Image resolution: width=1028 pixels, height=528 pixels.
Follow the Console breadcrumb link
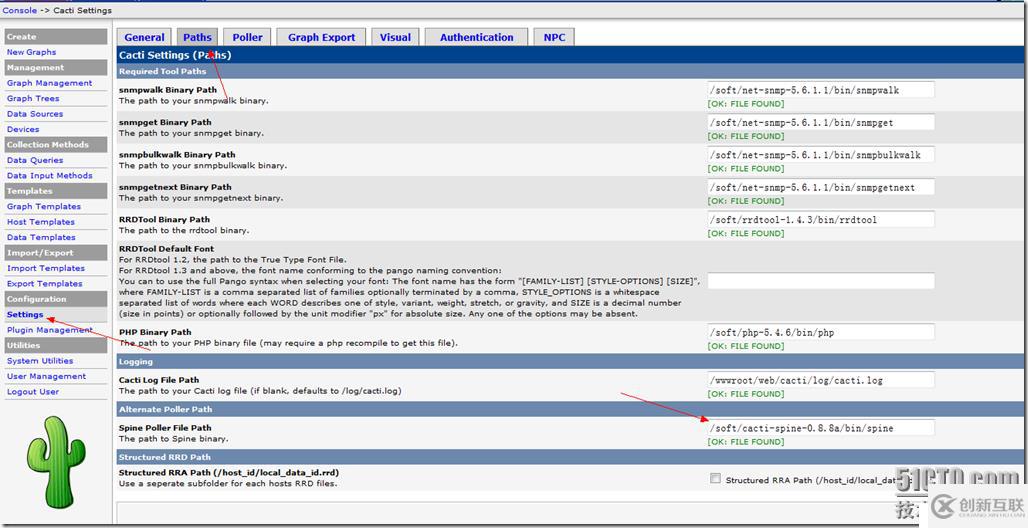point(20,10)
